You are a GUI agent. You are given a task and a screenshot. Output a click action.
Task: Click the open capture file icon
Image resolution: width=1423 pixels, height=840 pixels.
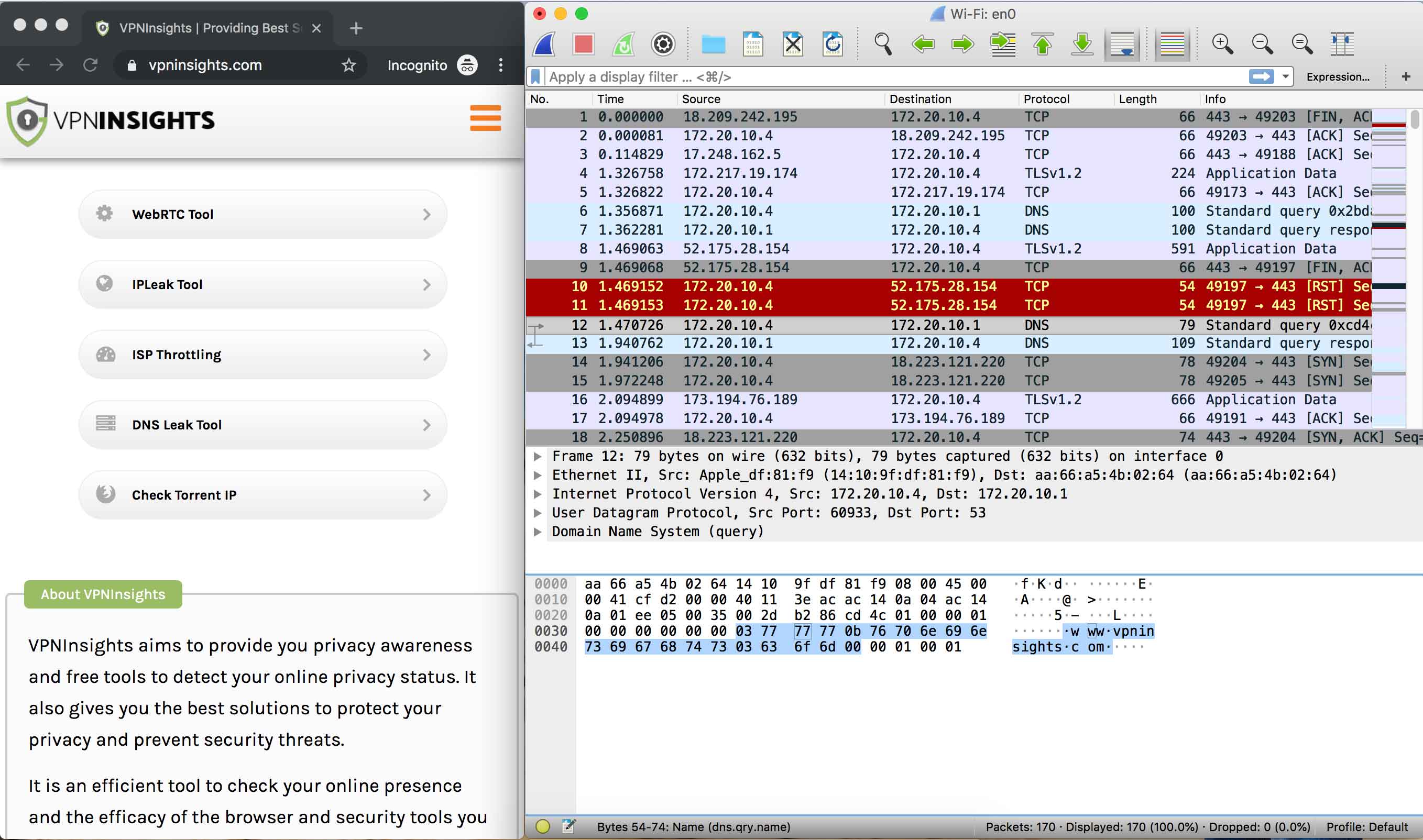click(x=713, y=44)
